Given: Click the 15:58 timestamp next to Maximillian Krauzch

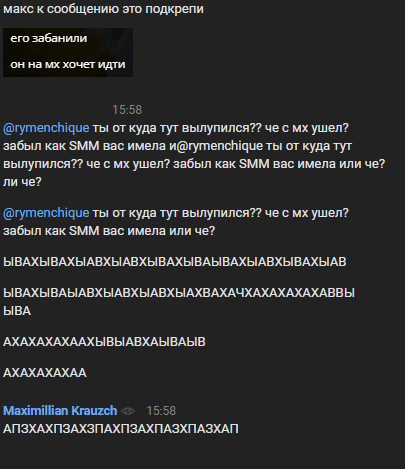Looking at the screenshot, I should point(161,411).
